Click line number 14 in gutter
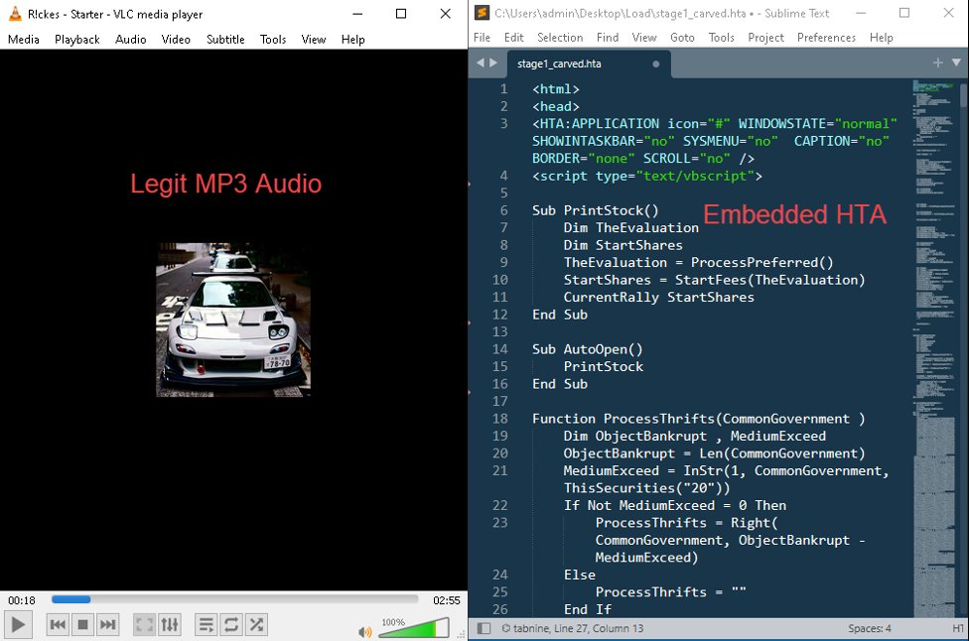 tap(500, 349)
